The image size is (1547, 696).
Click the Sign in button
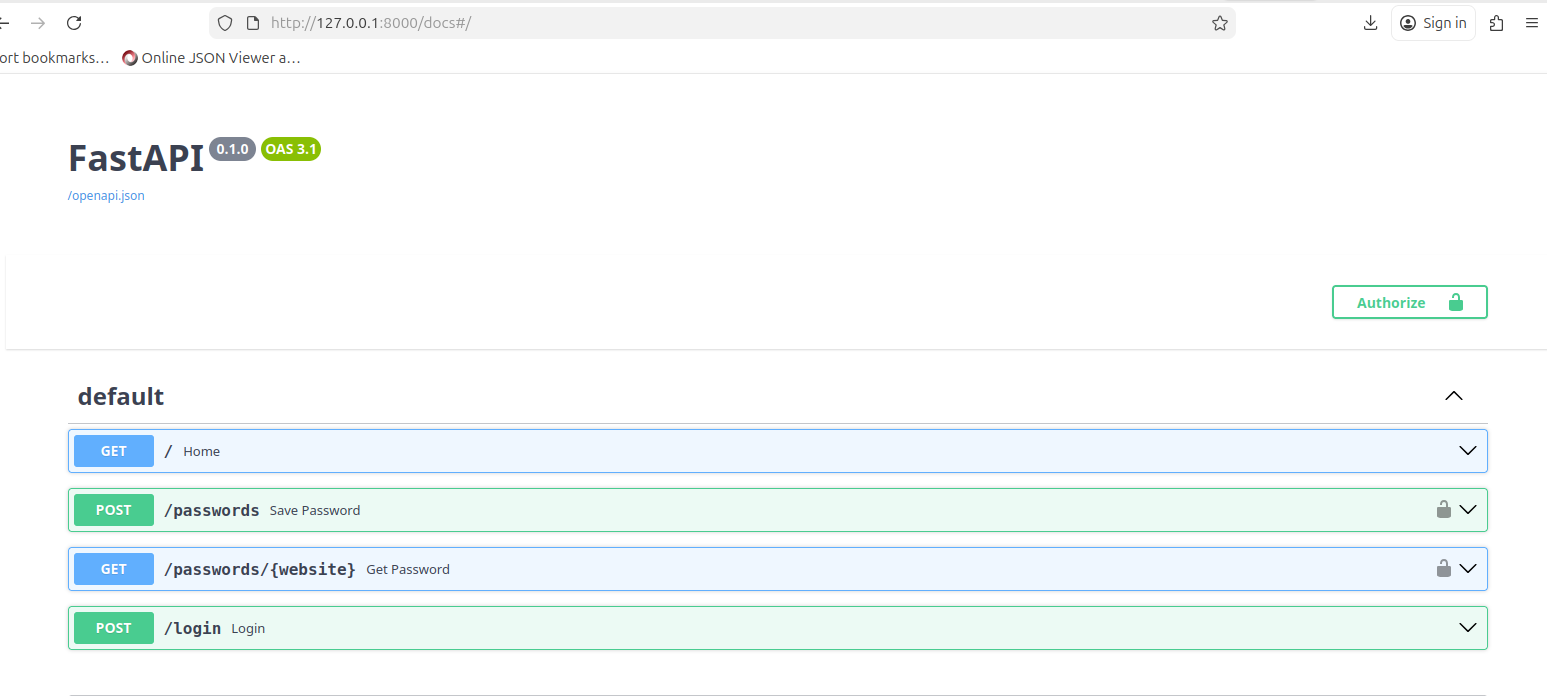pos(1433,23)
